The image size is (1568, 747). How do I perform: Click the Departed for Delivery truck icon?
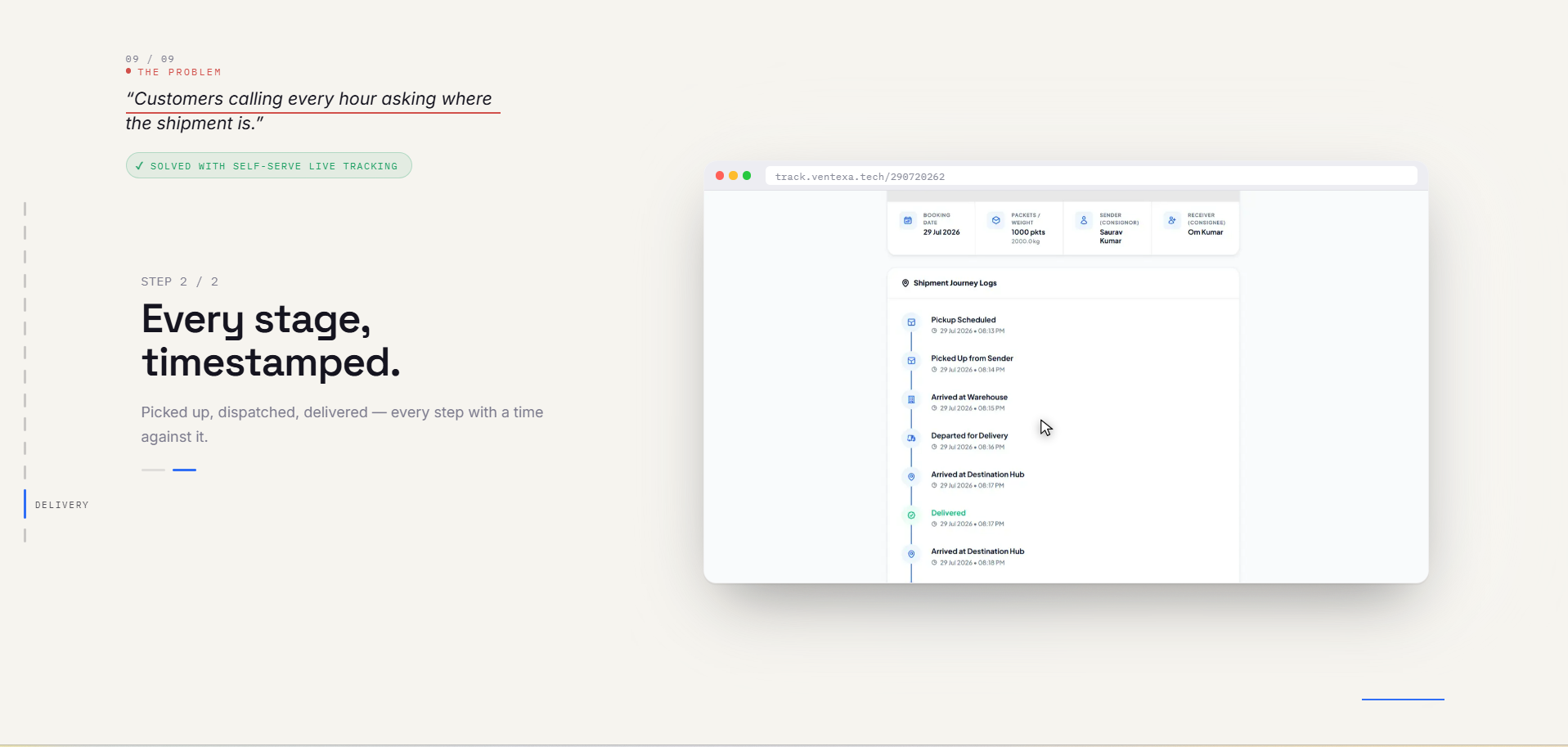point(911,439)
